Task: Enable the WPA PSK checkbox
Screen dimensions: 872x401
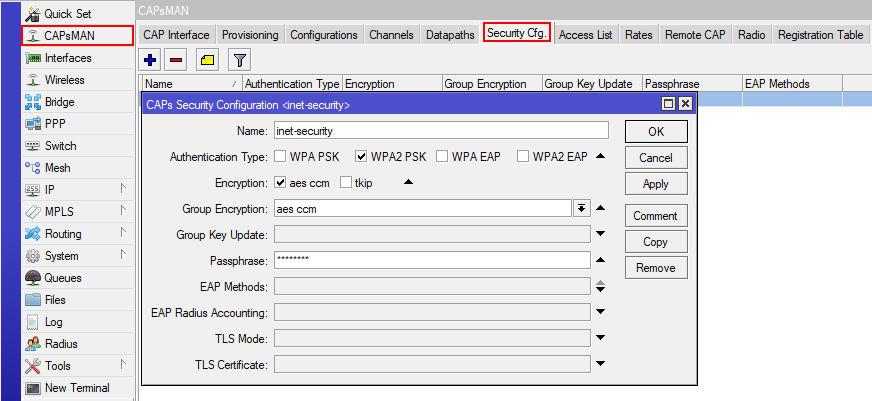Action: tap(281, 157)
